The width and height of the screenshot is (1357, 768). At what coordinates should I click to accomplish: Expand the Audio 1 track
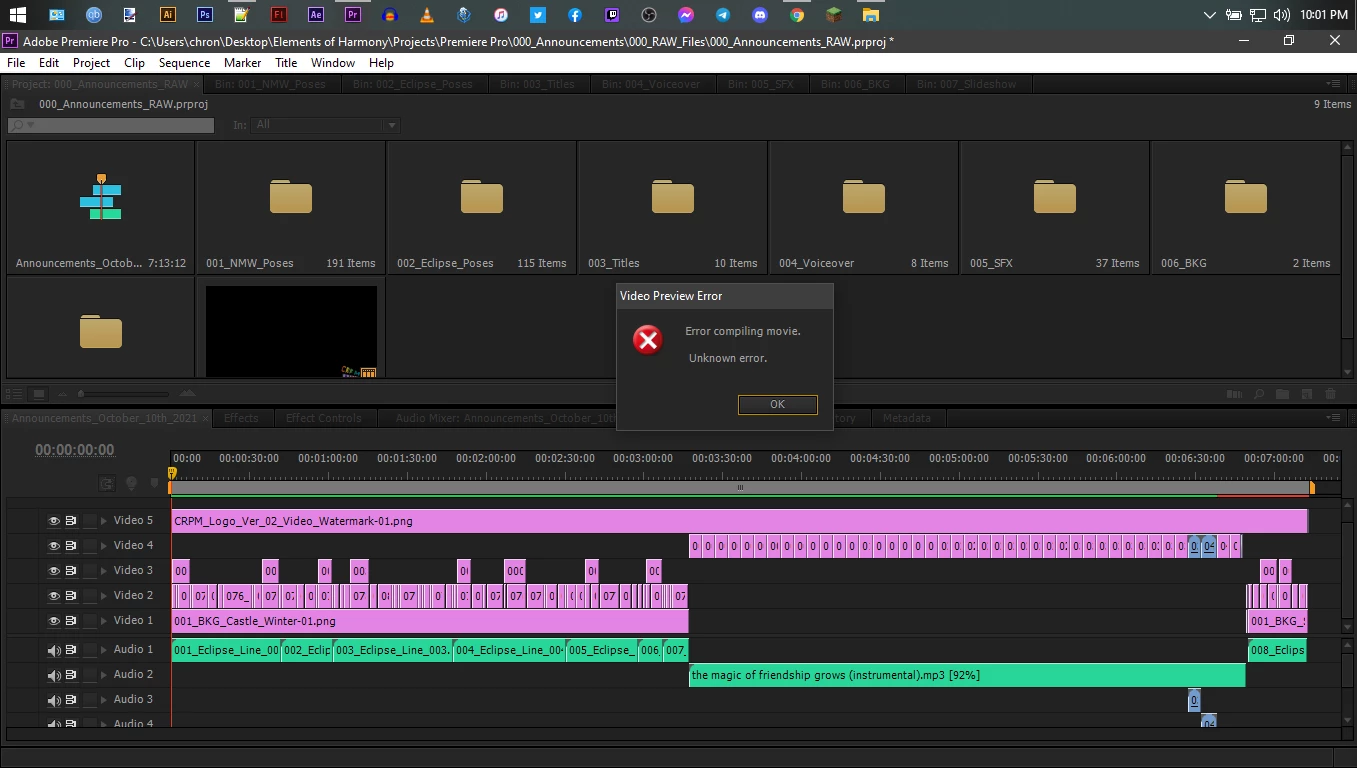[104, 650]
